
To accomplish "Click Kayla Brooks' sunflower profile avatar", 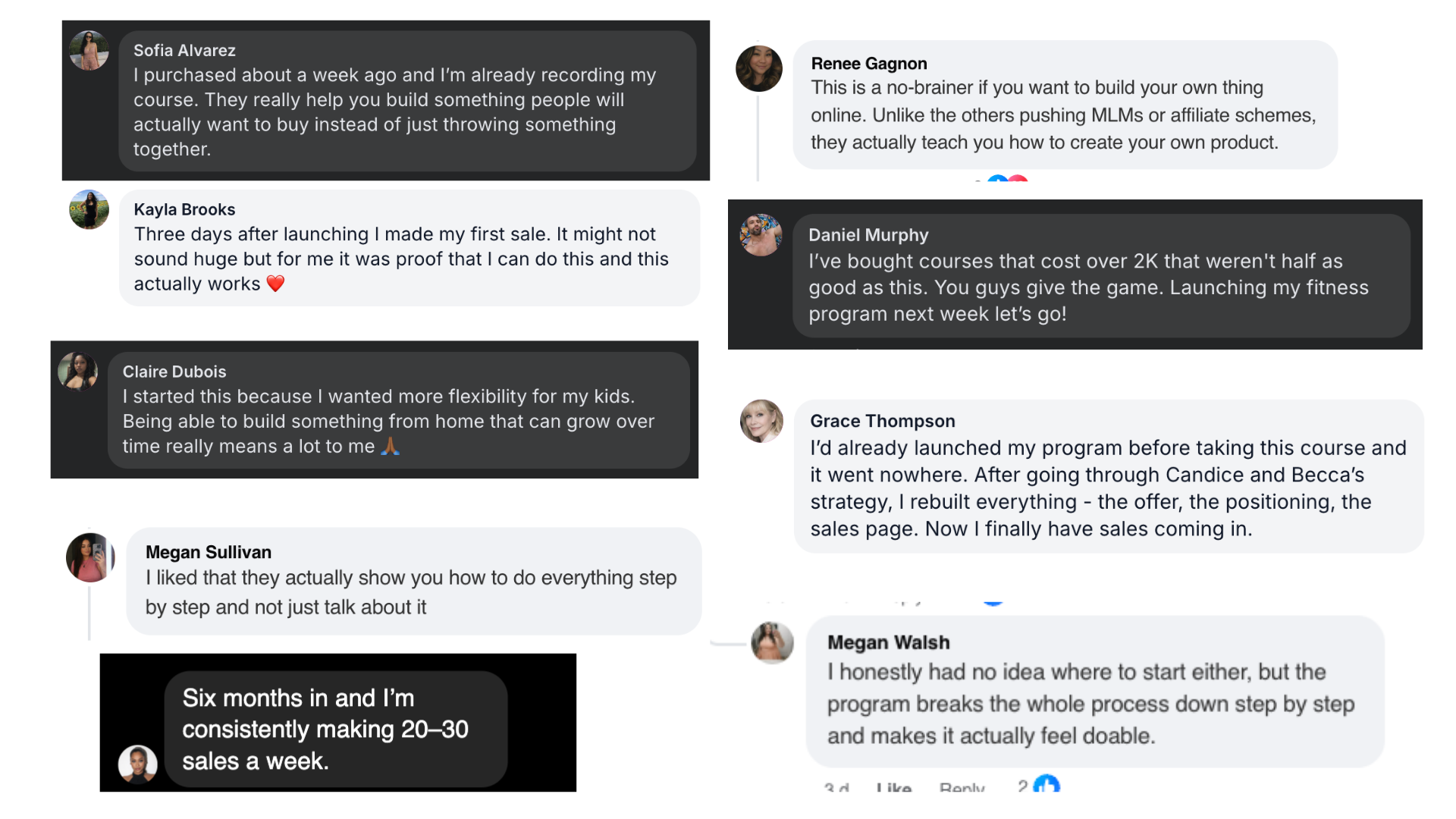I will 89,209.
